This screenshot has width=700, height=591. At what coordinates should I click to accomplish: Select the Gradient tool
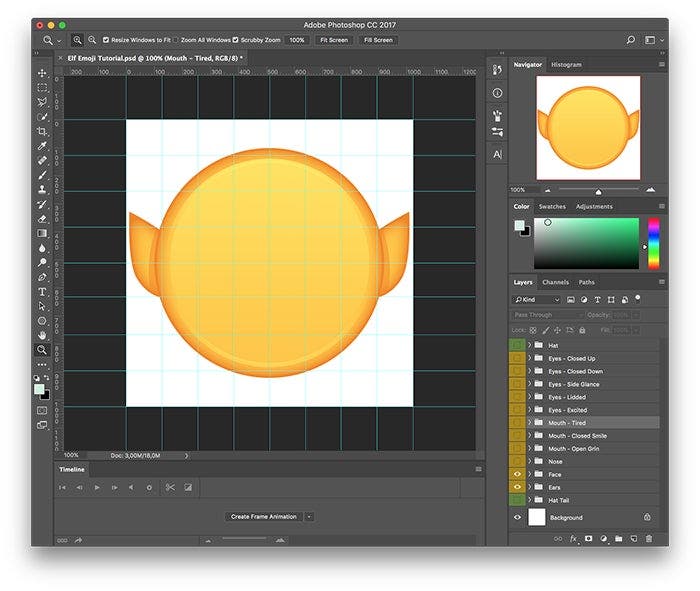pos(42,233)
